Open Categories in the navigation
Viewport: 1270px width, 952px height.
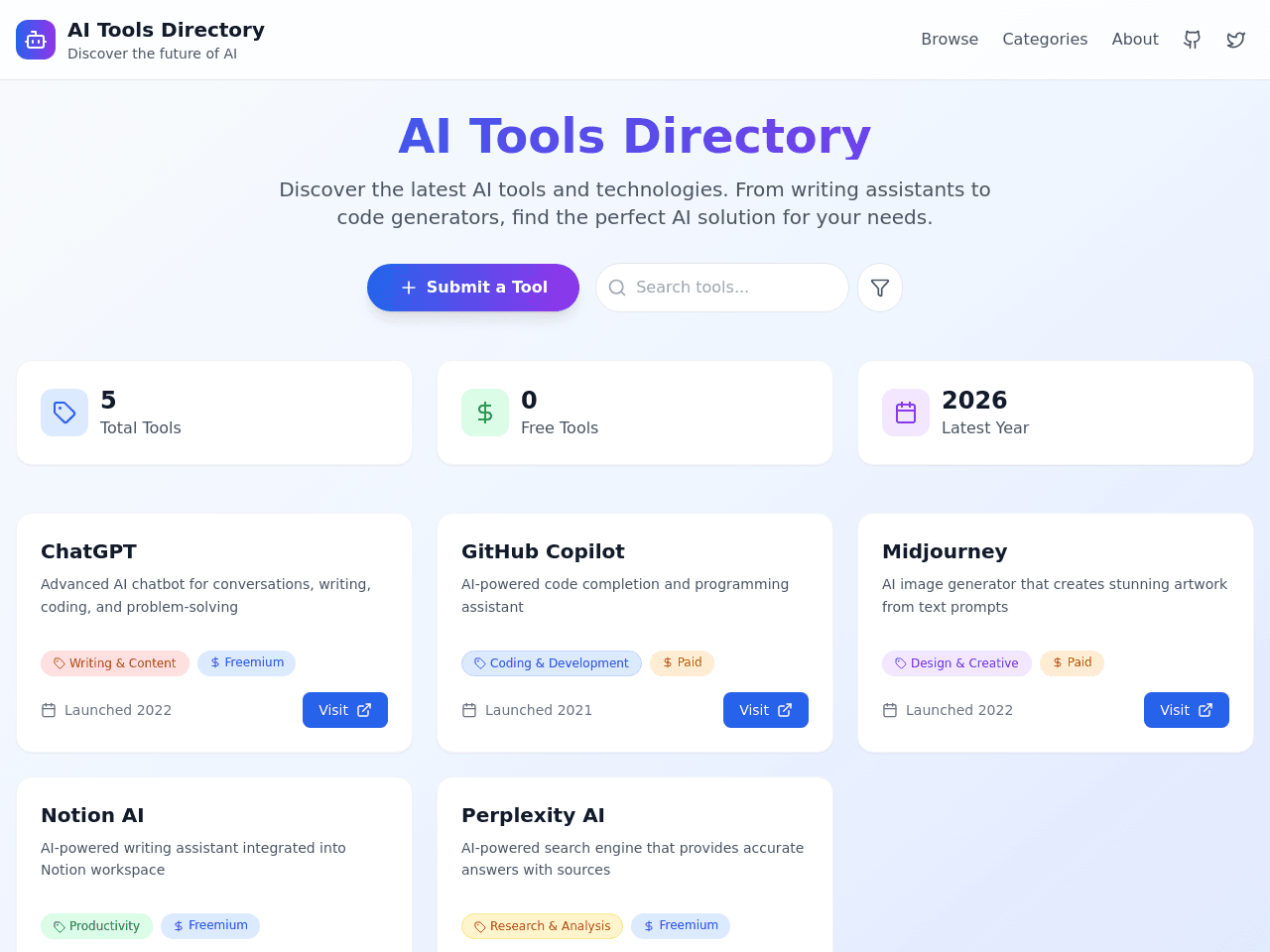click(x=1045, y=40)
